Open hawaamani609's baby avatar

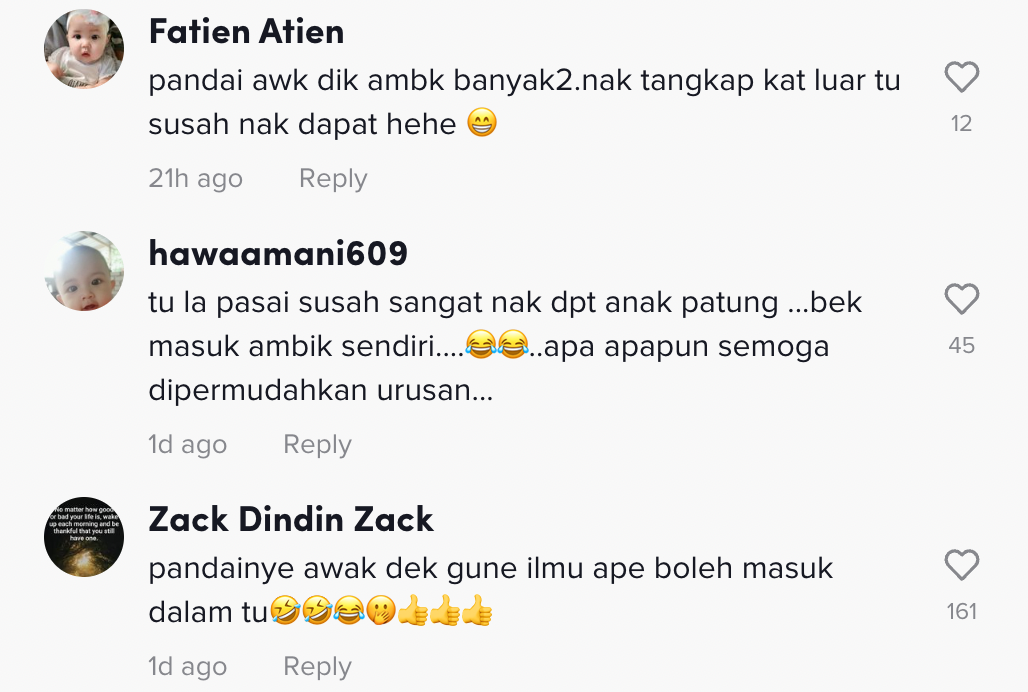(x=84, y=271)
